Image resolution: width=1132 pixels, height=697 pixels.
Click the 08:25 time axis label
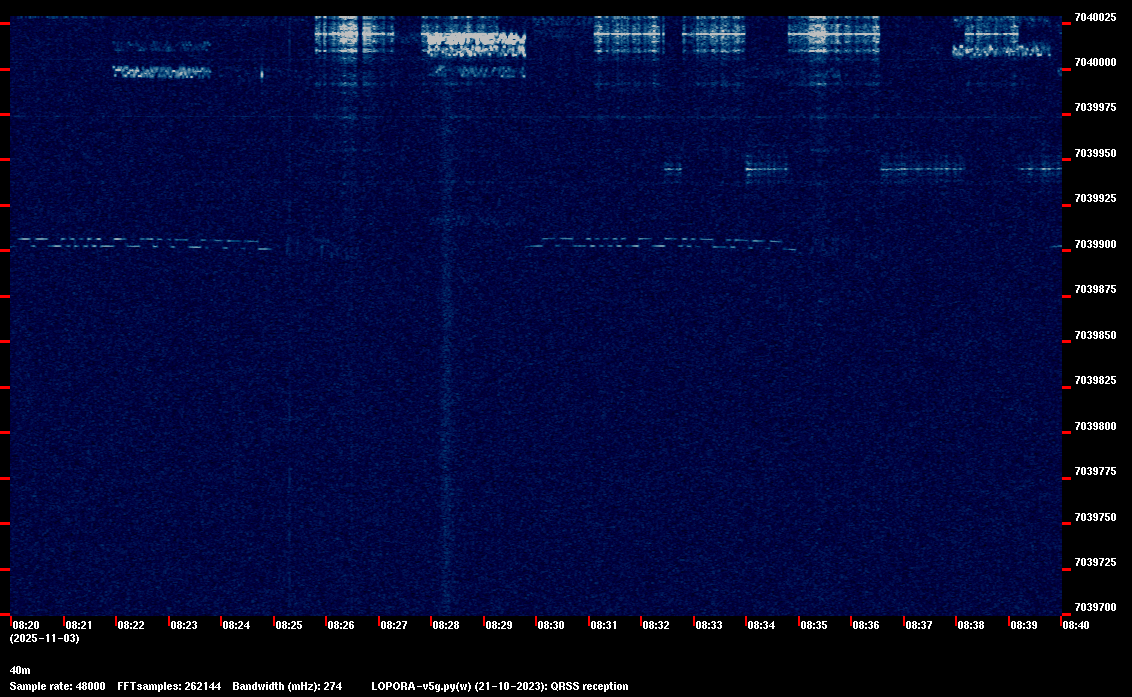289,625
